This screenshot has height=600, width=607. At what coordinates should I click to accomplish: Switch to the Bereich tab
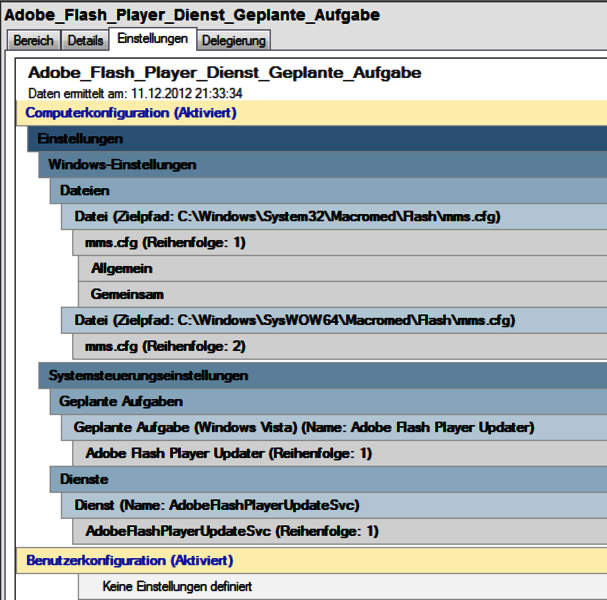(33, 40)
